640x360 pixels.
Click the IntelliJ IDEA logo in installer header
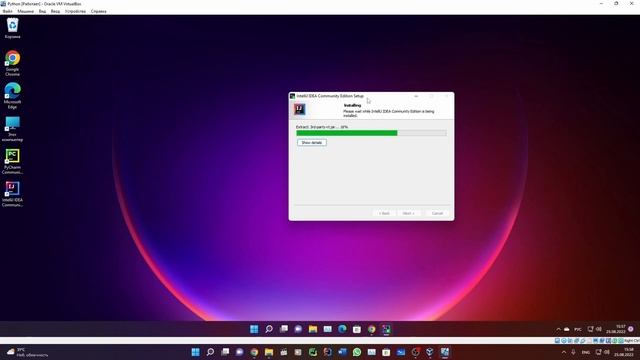[x=300, y=109]
